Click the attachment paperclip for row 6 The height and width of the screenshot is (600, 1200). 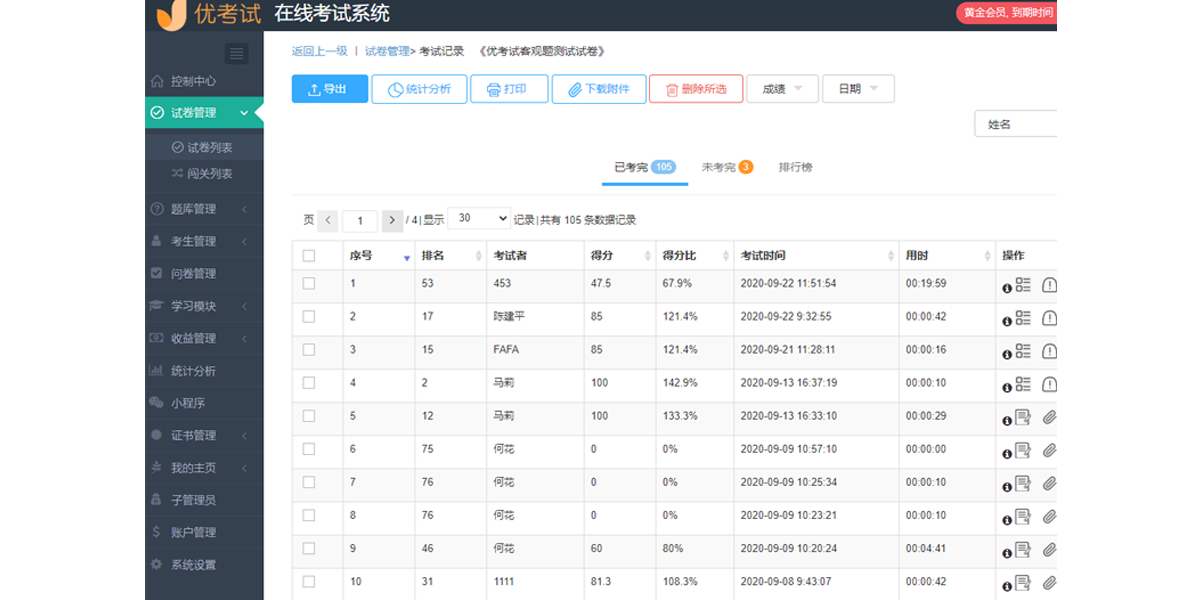(1049, 450)
